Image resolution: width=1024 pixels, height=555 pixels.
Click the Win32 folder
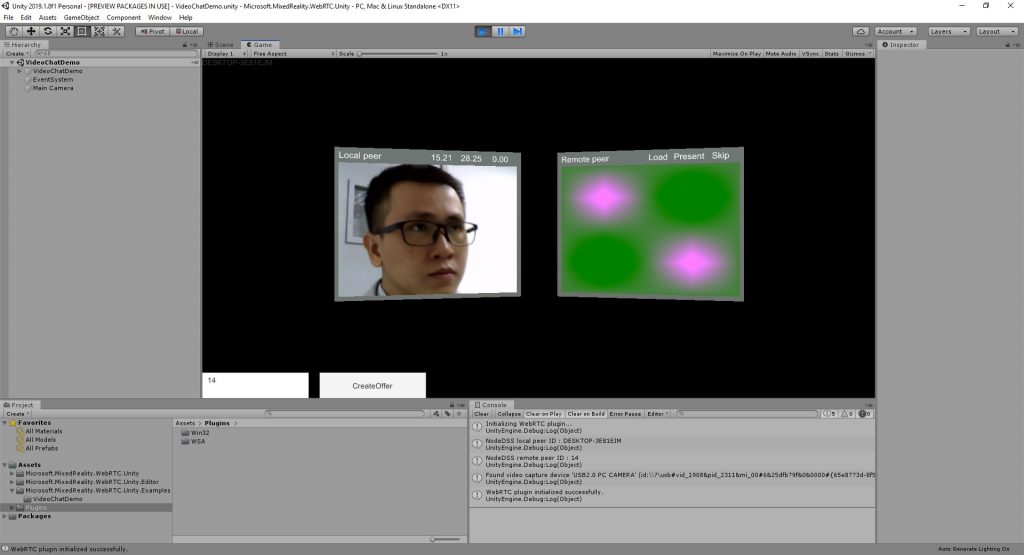point(195,433)
